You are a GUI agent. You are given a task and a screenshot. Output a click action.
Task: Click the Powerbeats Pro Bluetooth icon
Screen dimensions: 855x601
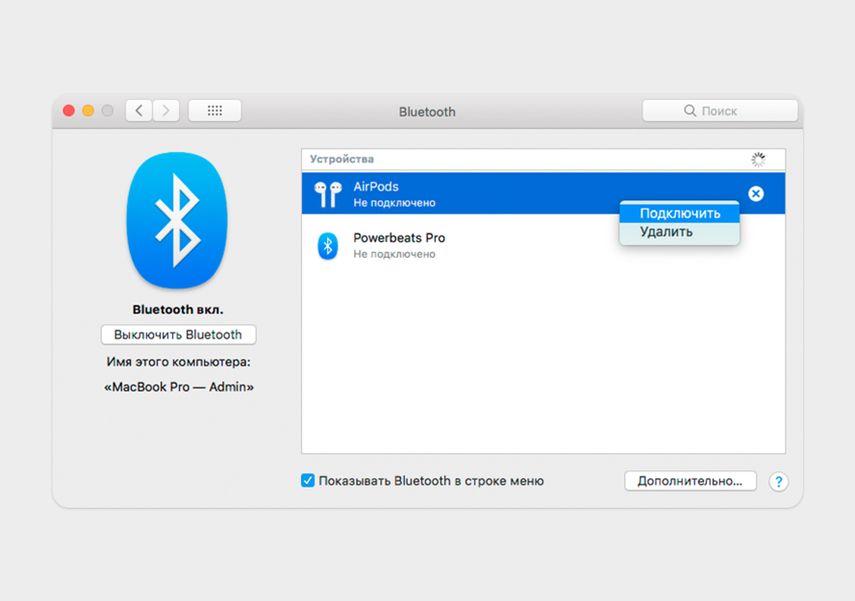pos(328,245)
